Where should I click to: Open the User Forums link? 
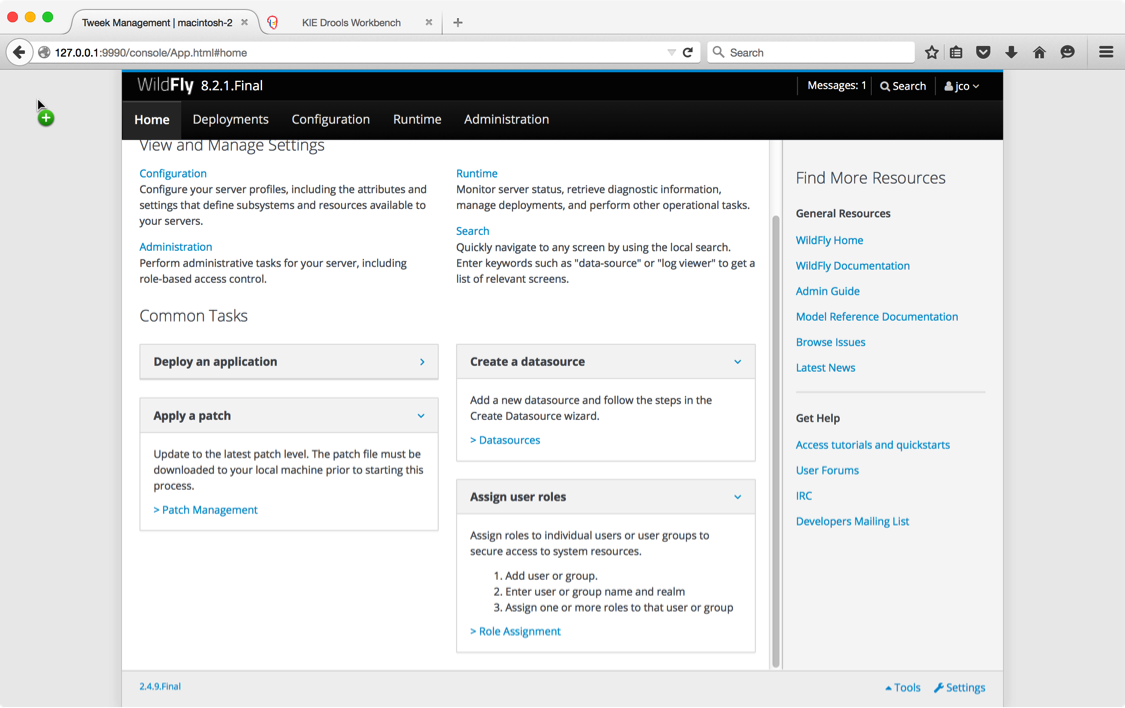(x=827, y=471)
